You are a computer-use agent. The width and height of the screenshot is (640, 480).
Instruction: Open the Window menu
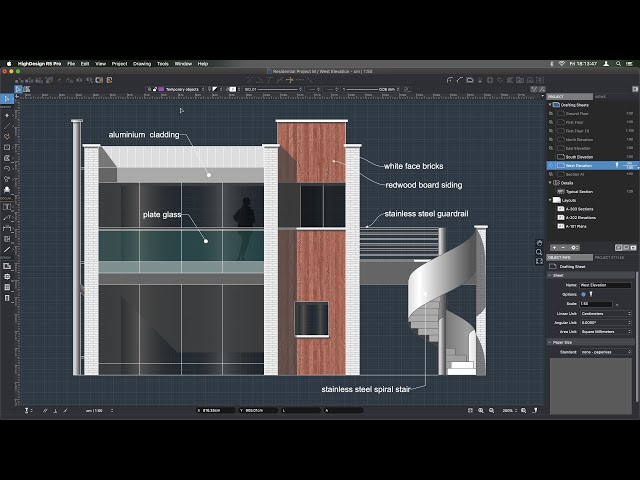183,64
